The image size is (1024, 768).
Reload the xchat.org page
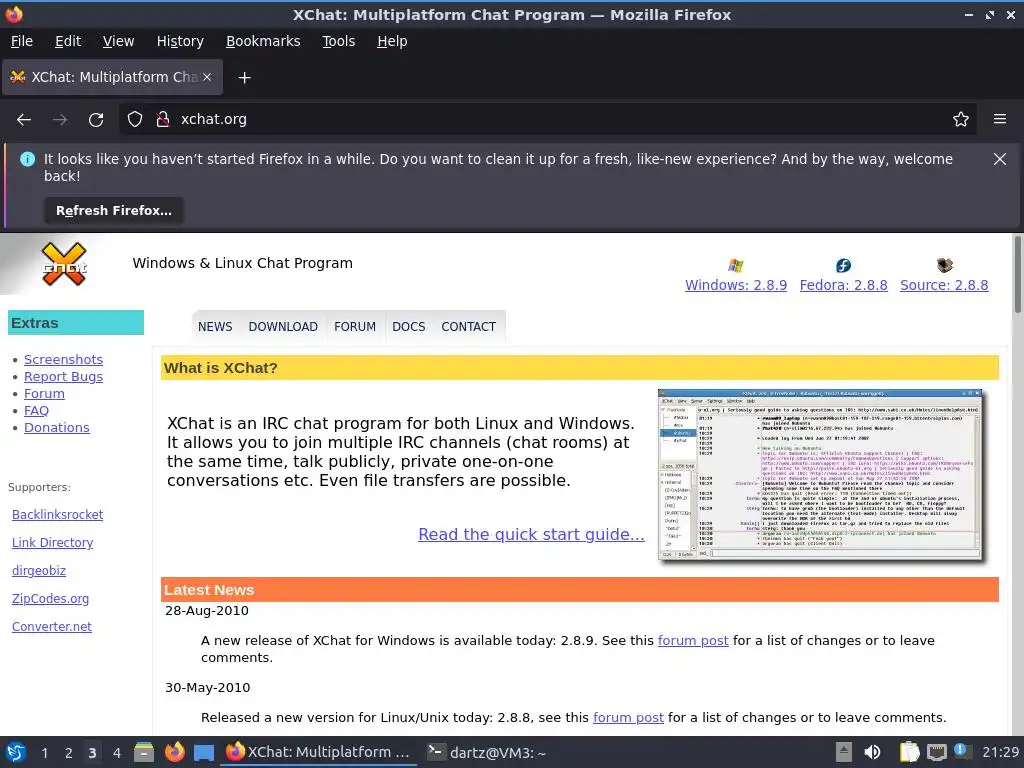click(96, 120)
